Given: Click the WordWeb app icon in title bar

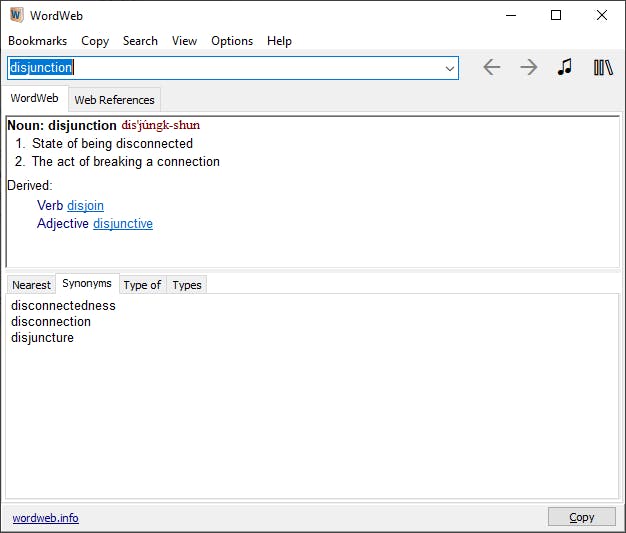Looking at the screenshot, I should coord(16,16).
